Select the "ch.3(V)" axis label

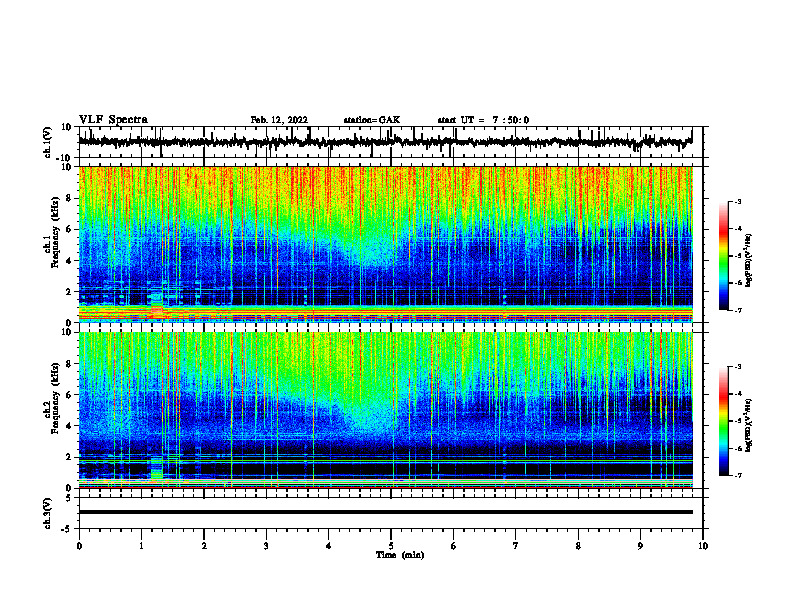pyautogui.click(x=48, y=514)
